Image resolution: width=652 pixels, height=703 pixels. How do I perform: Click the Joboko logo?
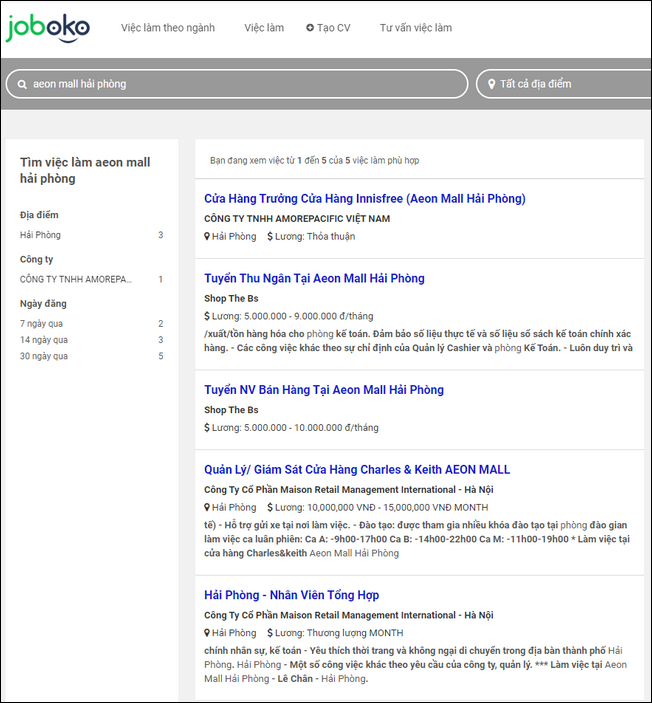coord(47,27)
